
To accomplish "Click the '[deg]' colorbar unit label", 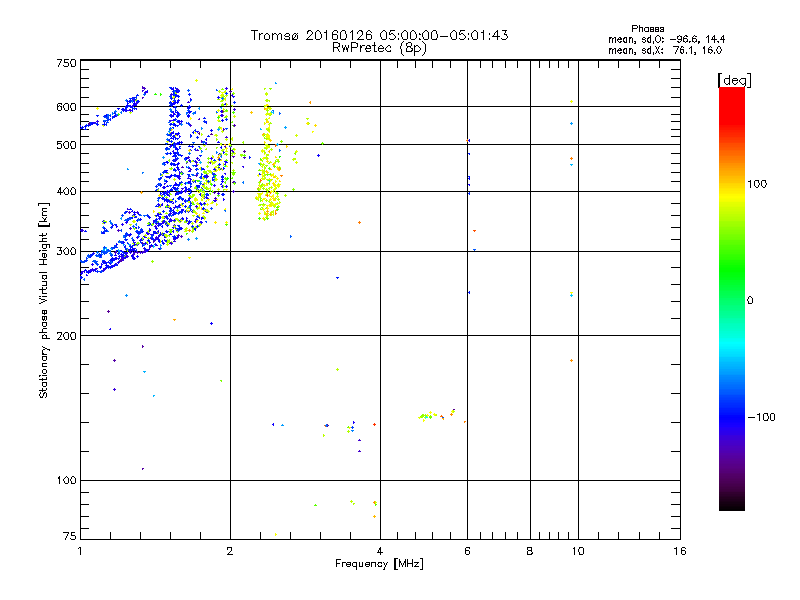I will pyautogui.click(x=734, y=80).
